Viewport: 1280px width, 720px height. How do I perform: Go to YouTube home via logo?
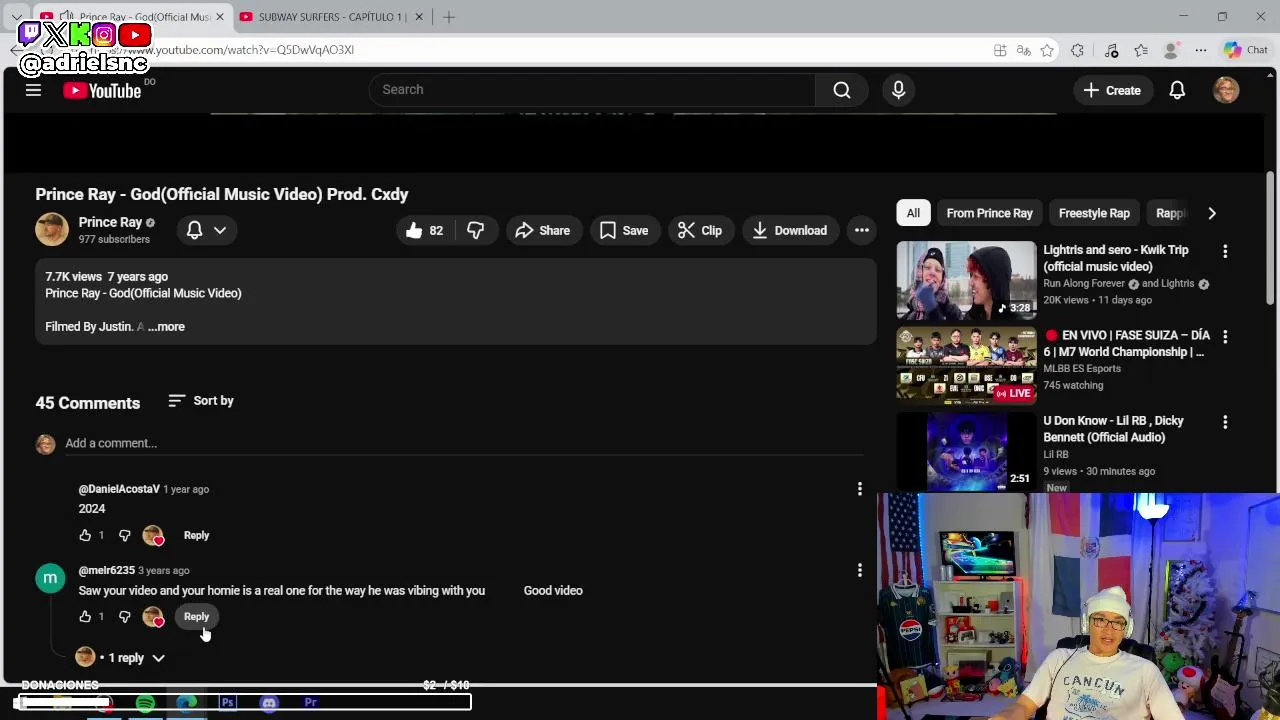click(102, 90)
